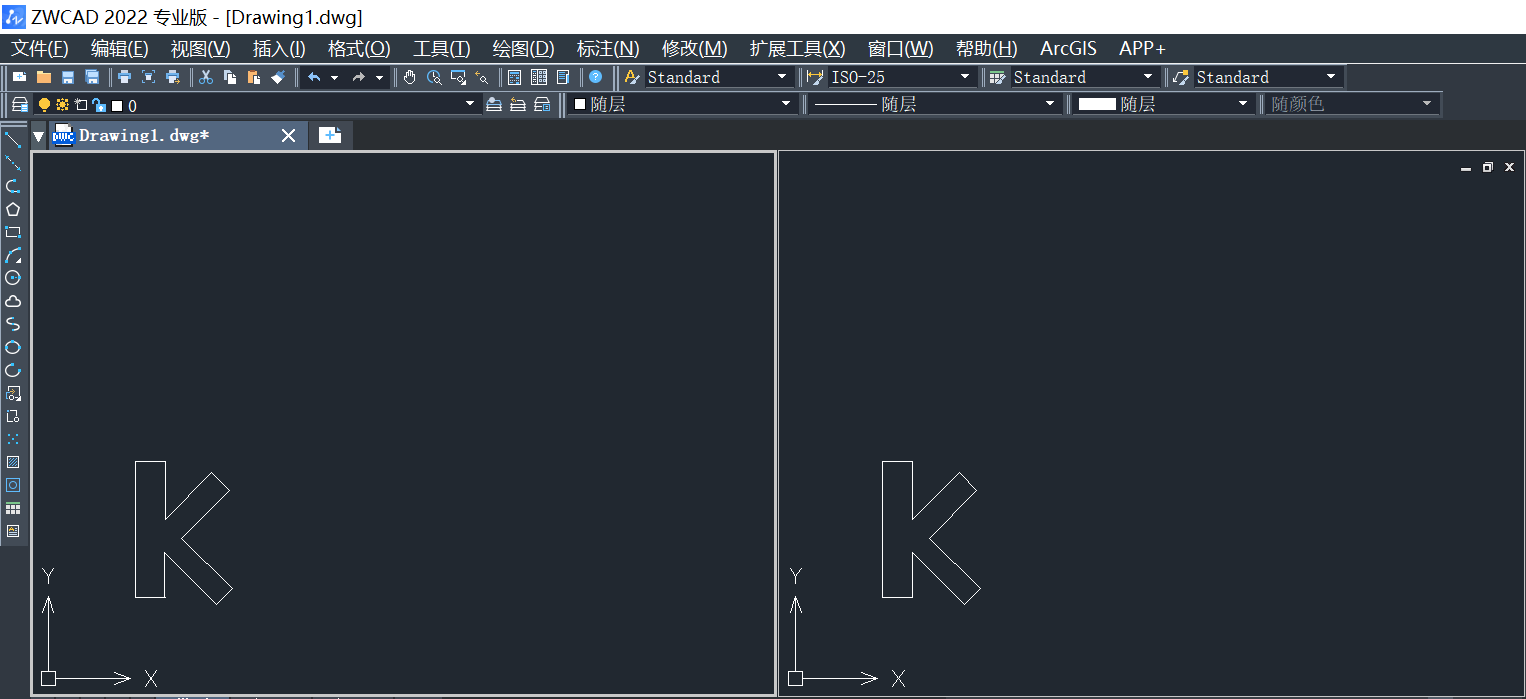Select the Ellipse tool

(x=13, y=347)
